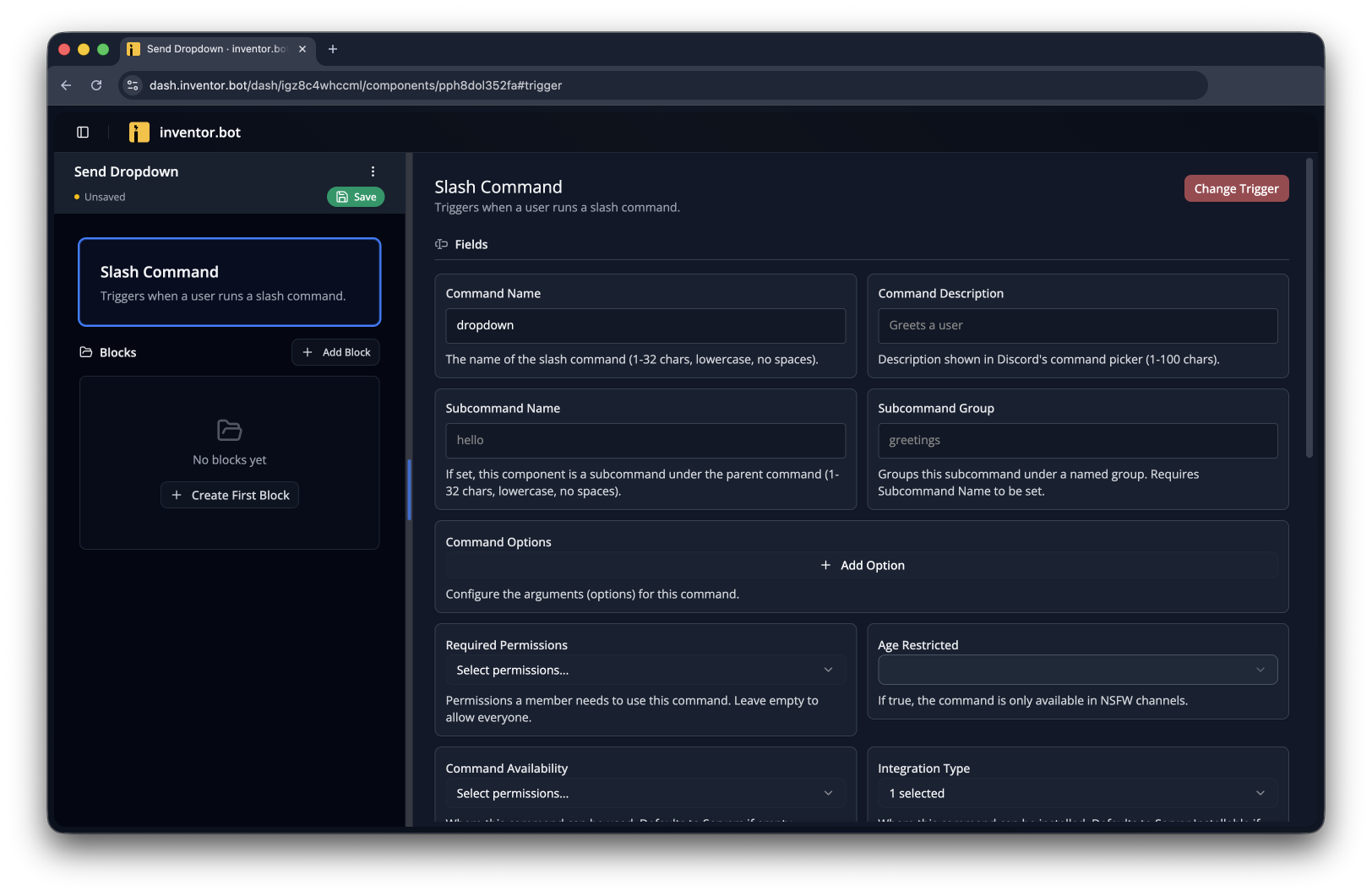Close the Send Dropdown browser tab
The height and width of the screenshot is (896, 1372).
tap(302, 49)
